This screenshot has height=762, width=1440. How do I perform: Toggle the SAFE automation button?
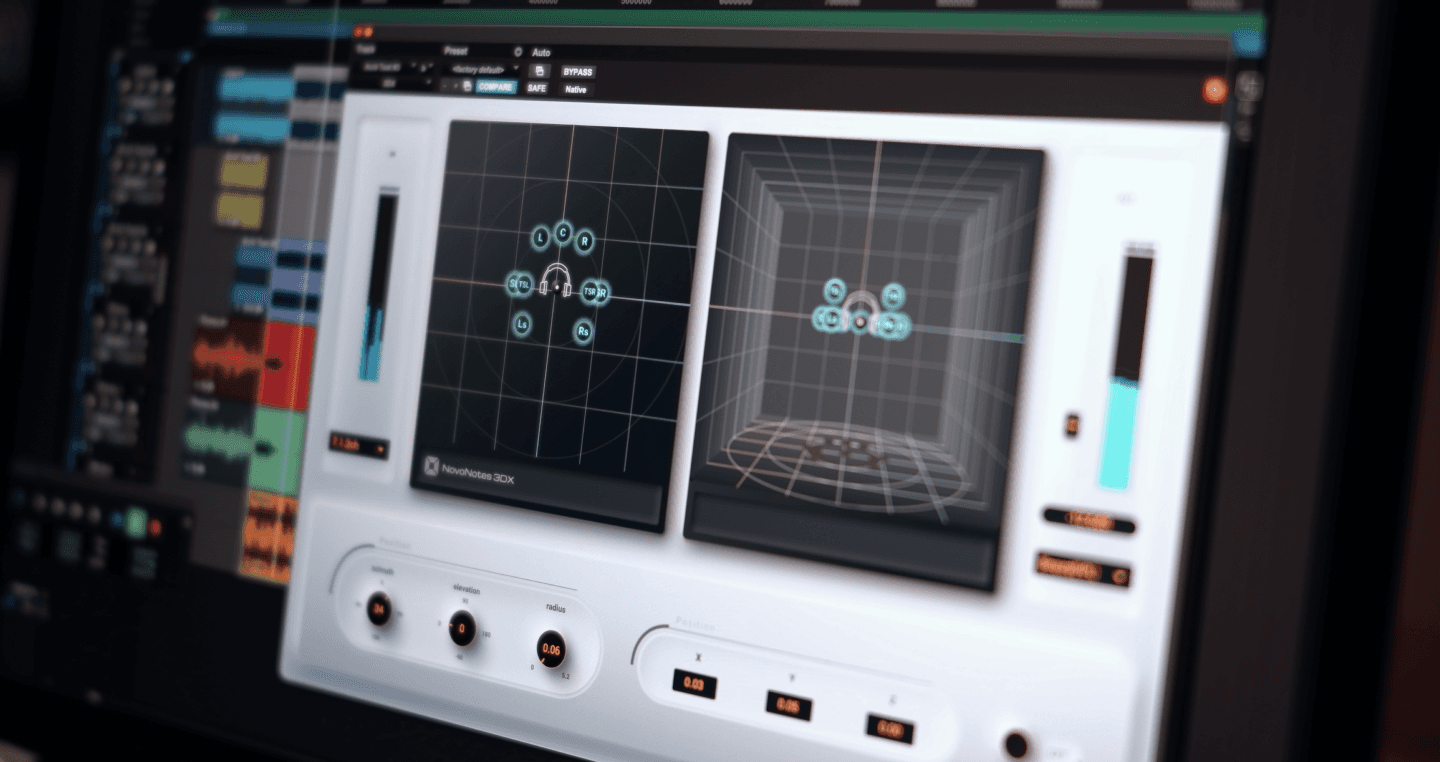point(537,88)
